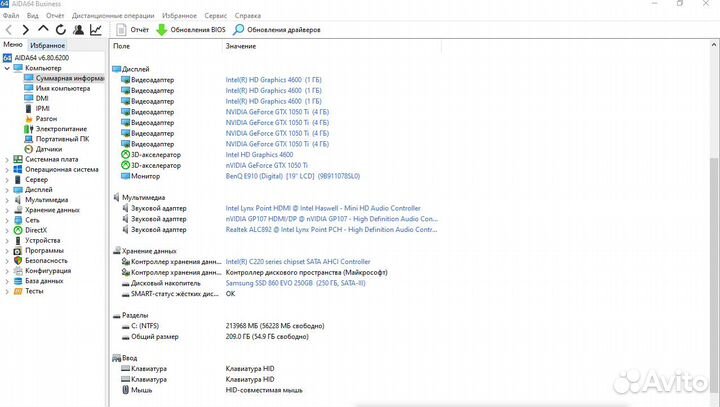Go up one level with Up arrow

click(x=45, y=30)
